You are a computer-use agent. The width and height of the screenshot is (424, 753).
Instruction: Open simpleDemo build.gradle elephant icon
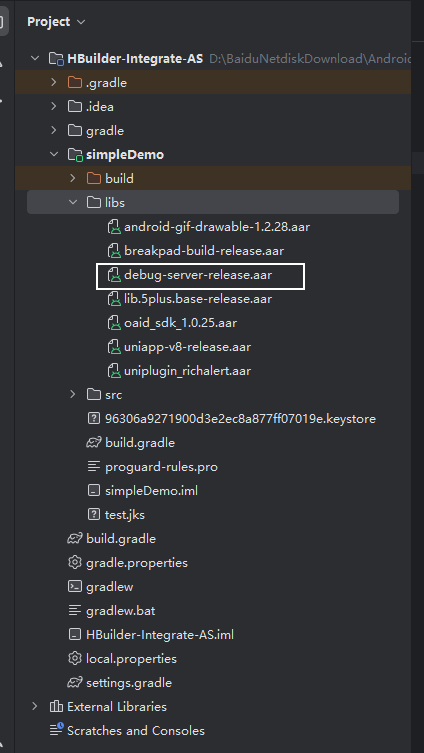pos(93,443)
